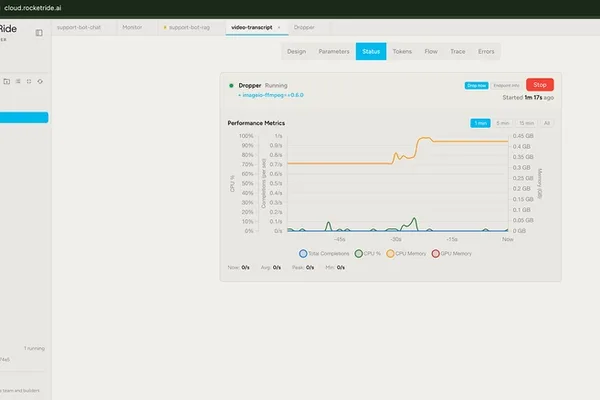Click the "Now: 0/s" stat
This screenshot has width=600, height=400.
(x=238, y=268)
